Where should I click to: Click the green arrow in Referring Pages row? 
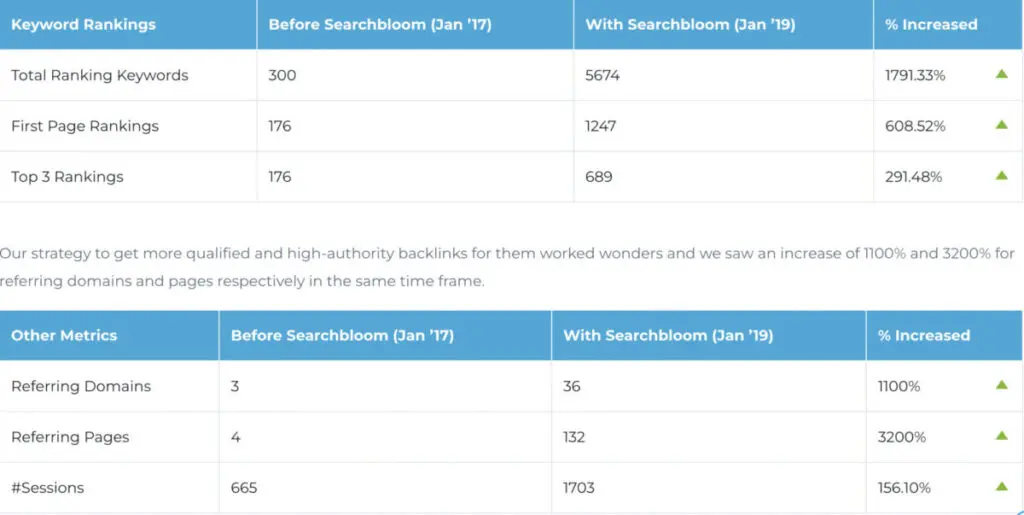pos(1001,436)
